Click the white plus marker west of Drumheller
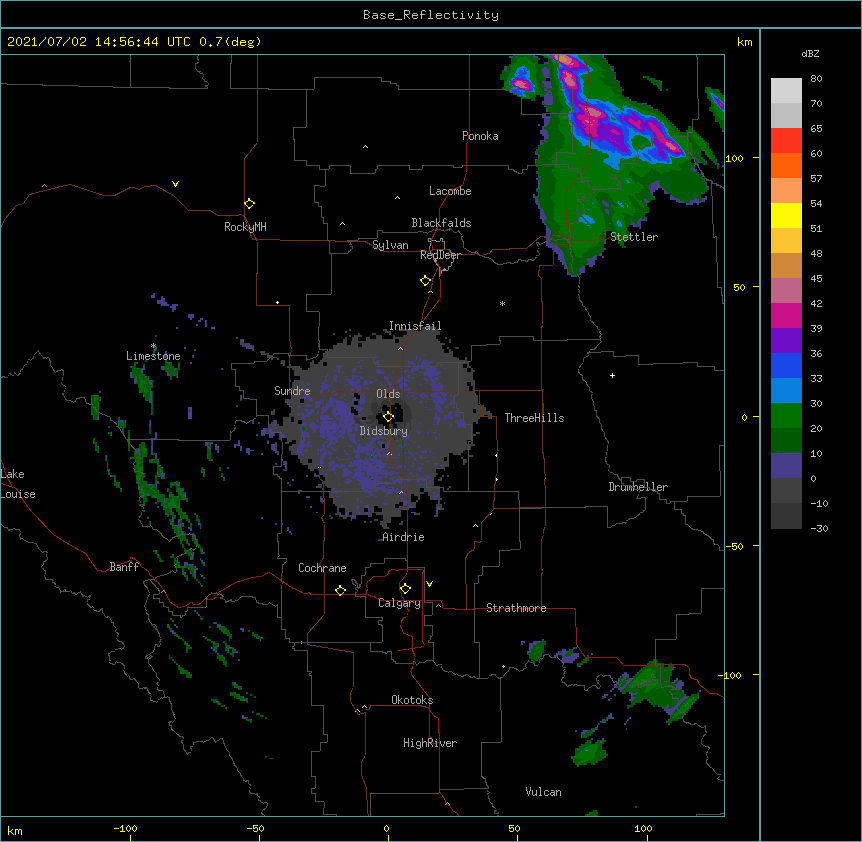Screen dimensions: 862x842 tap(612, 375)
